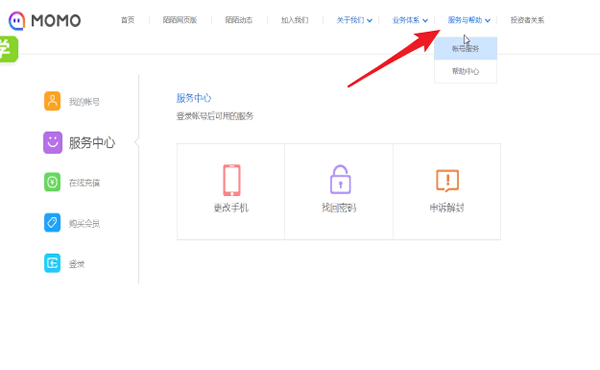Click 登录 text in the sidebar
Image resolution: width=600 pixels, height=370 pixels.
point(77,264)
